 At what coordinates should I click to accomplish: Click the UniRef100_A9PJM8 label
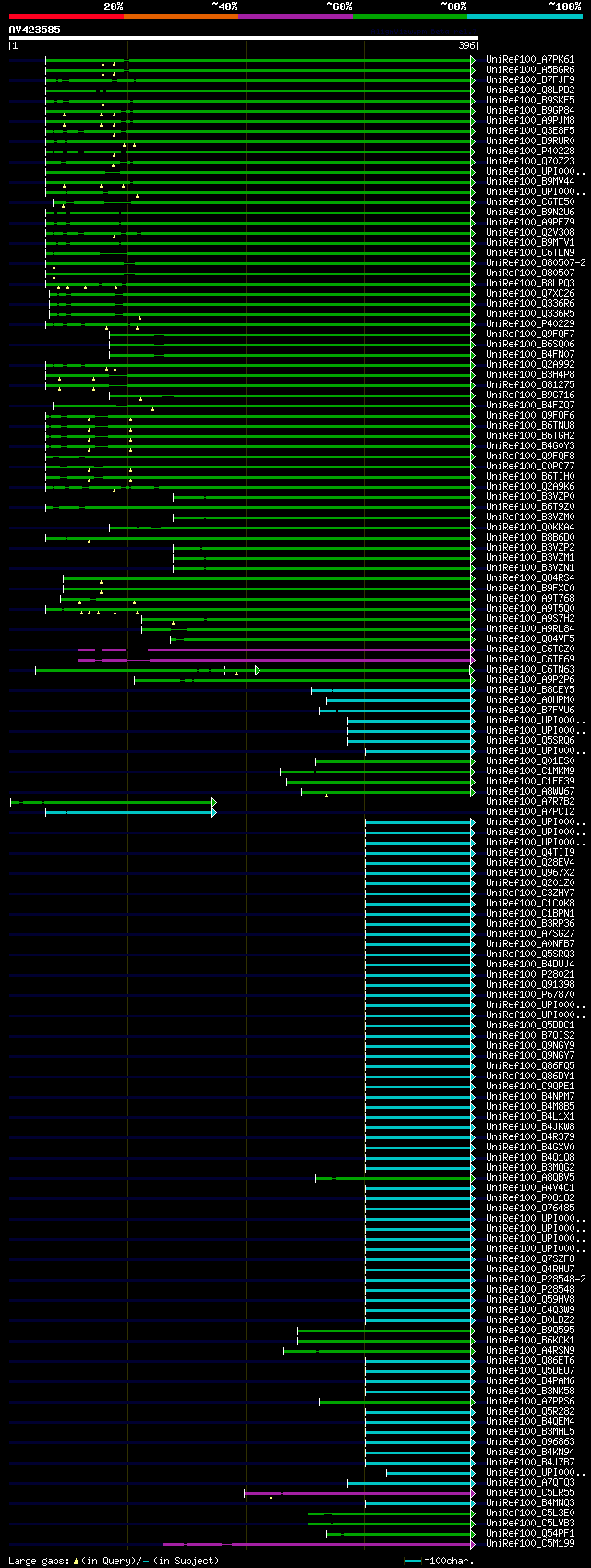click(530, 121)
